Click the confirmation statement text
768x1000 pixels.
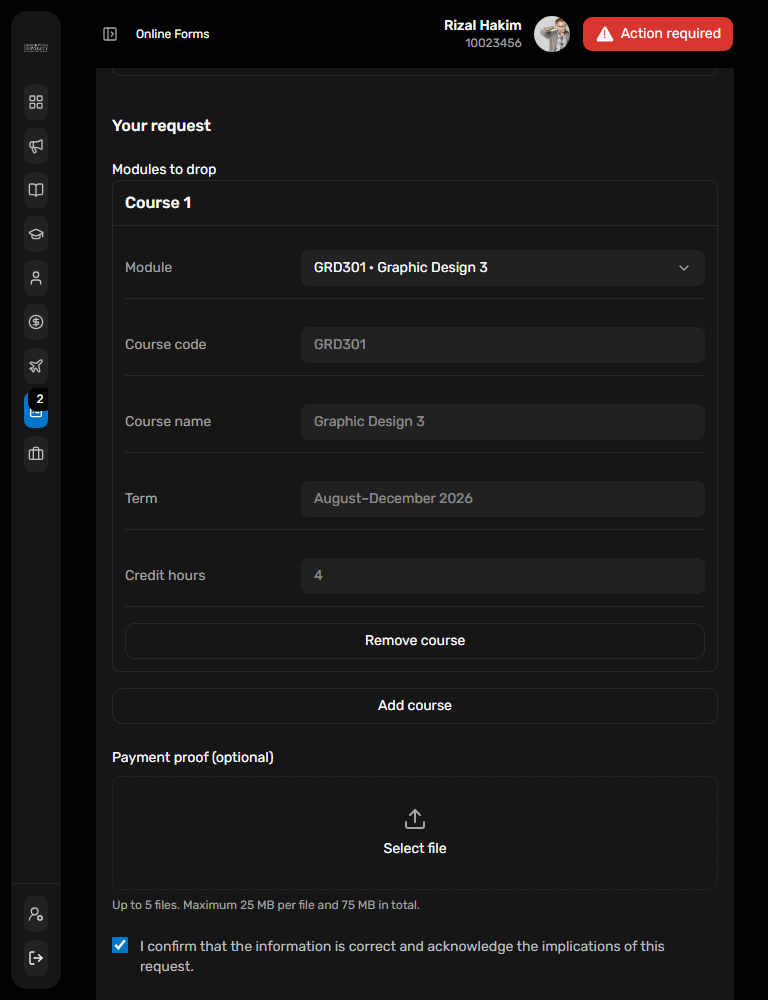[x=402, y=956]
